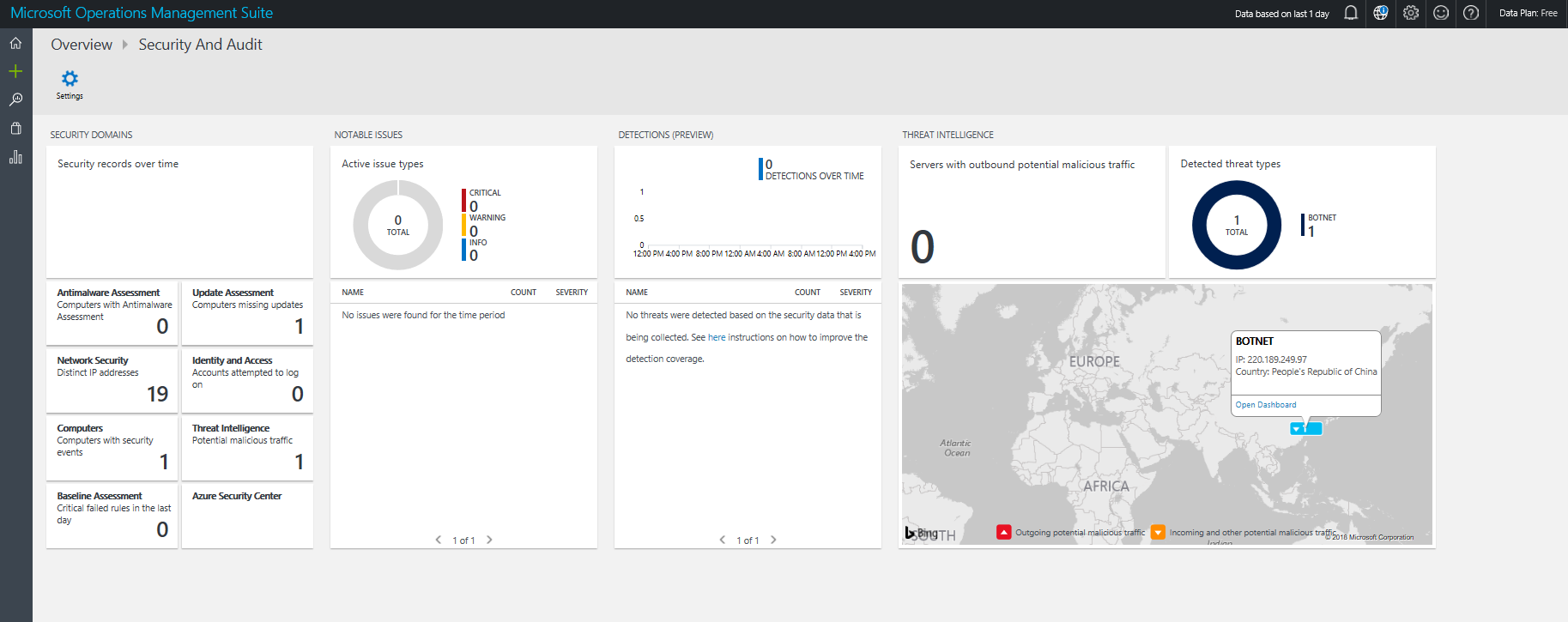Open help question mark icon

1471,13
